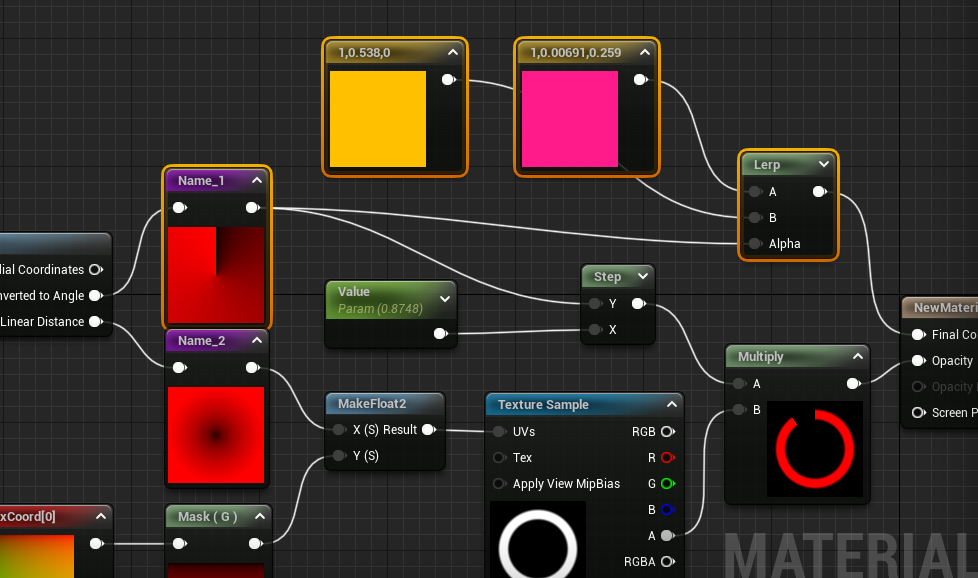Image resolution: width=978 pixels, height=578 pixels.
Task: Click the MakeFloat2 Result output pin
Action: pyautogui.click(x=429, y=430)
